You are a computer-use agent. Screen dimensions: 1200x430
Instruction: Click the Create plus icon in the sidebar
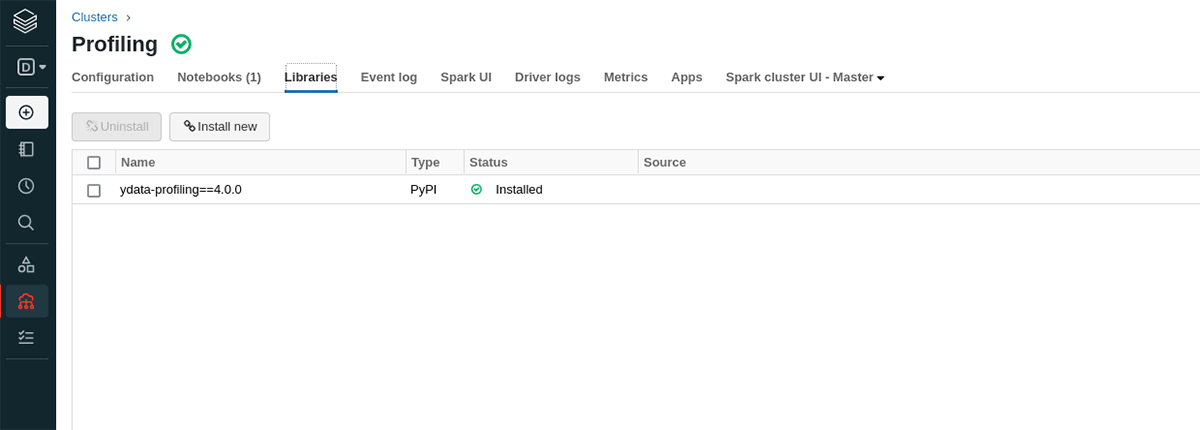27,112
